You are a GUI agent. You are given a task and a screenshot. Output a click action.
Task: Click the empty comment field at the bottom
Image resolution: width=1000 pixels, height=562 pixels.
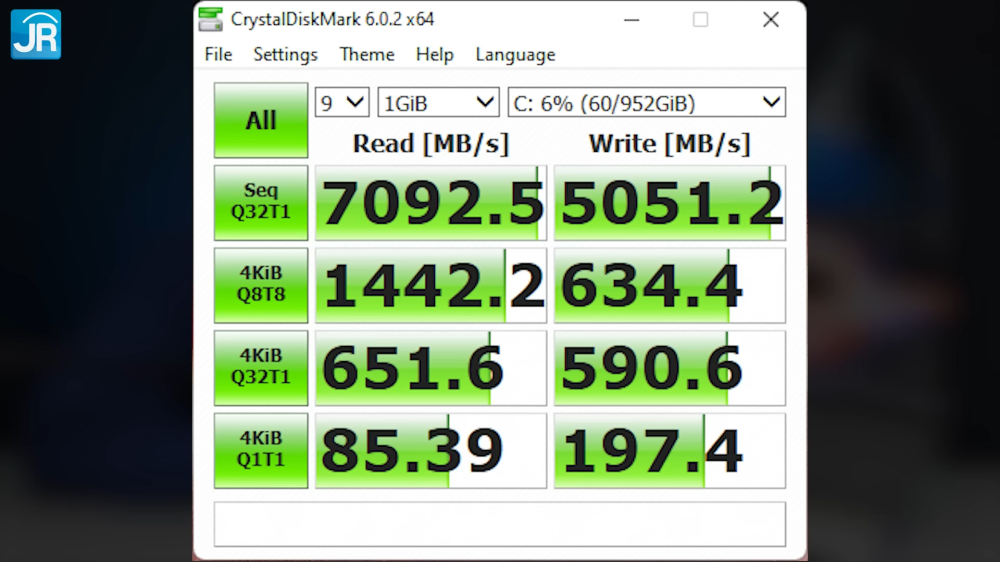[500, 524]
